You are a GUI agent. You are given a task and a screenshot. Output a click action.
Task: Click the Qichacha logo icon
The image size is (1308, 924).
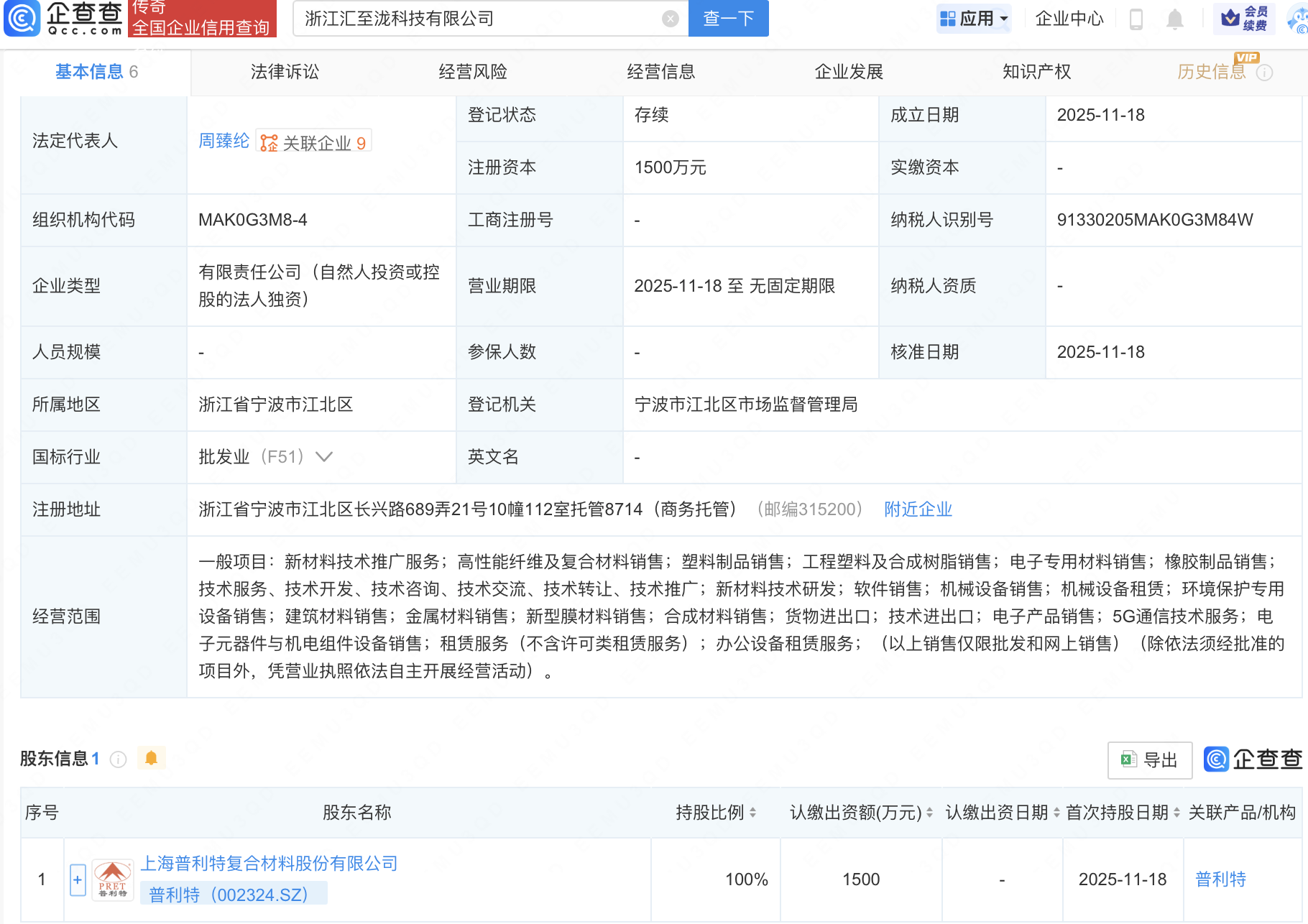[x=22, y=19]
